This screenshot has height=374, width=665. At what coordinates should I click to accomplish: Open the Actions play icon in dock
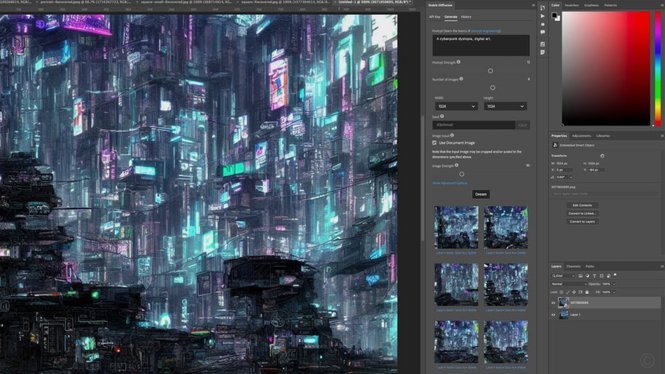542,16
